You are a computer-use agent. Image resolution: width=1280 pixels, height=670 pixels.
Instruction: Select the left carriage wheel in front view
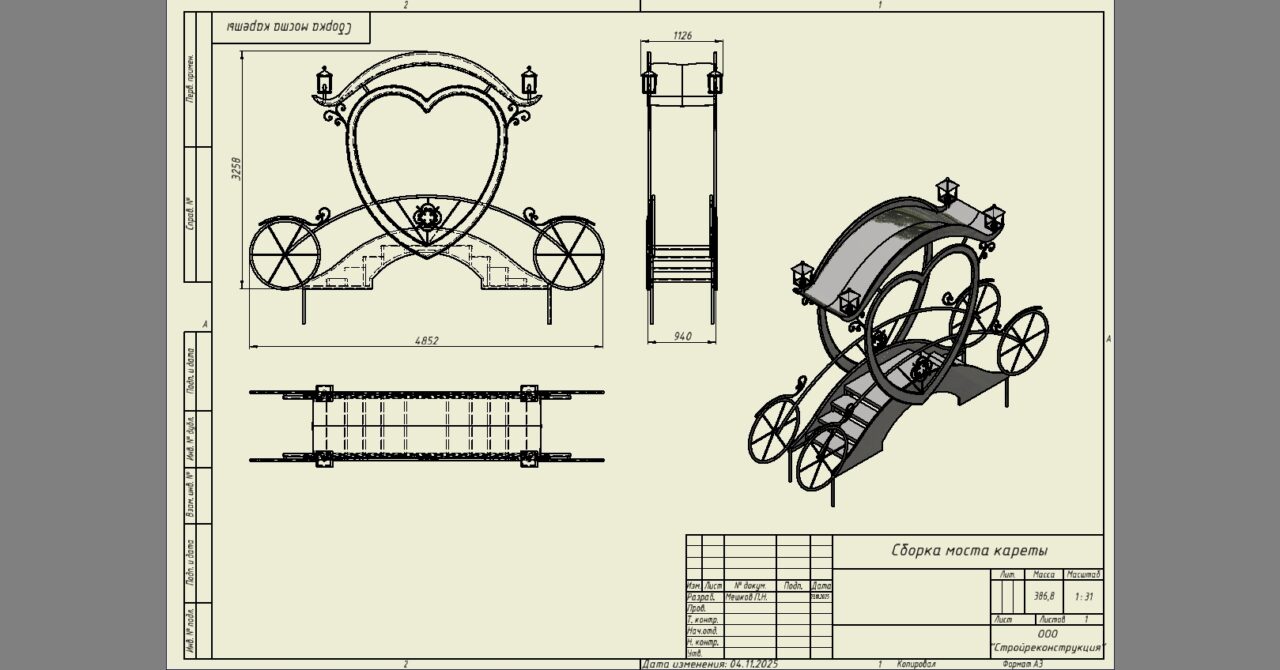tap(284, 254)
